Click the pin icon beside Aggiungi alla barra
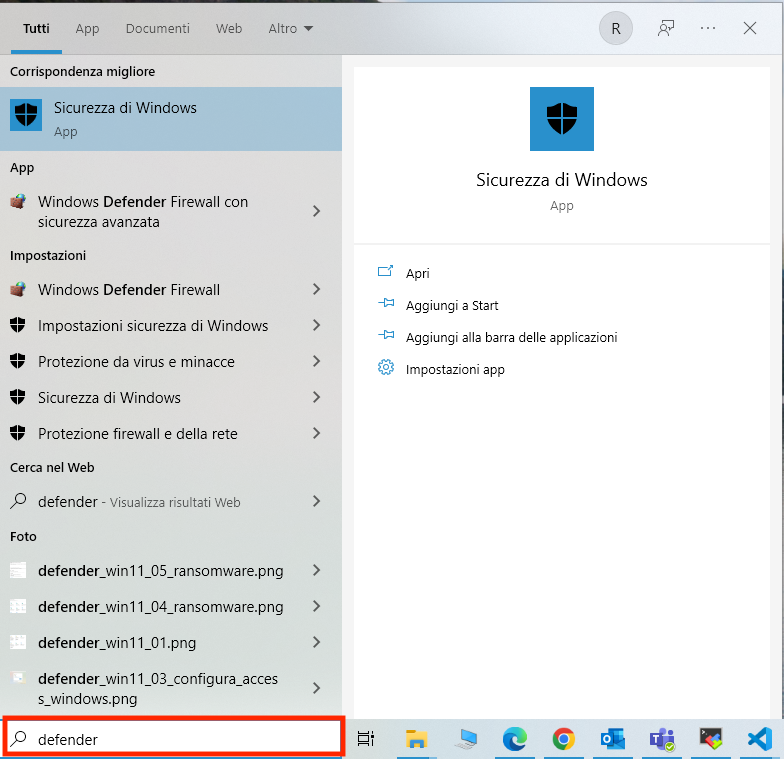 point(386,336)
